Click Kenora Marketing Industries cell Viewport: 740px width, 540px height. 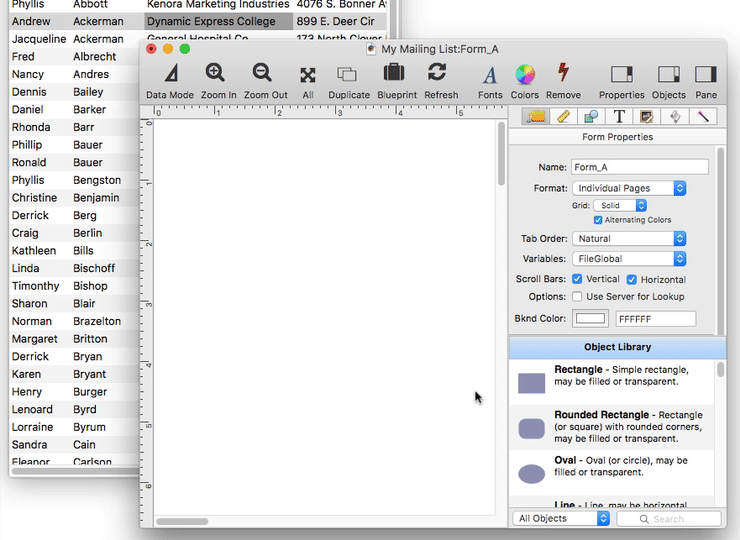218,5
